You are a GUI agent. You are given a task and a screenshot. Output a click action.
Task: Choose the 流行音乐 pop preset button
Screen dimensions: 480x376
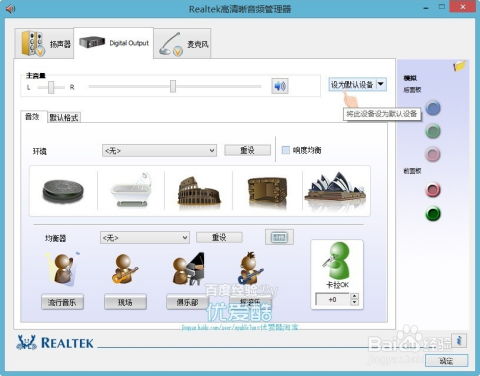coord(62,302)
